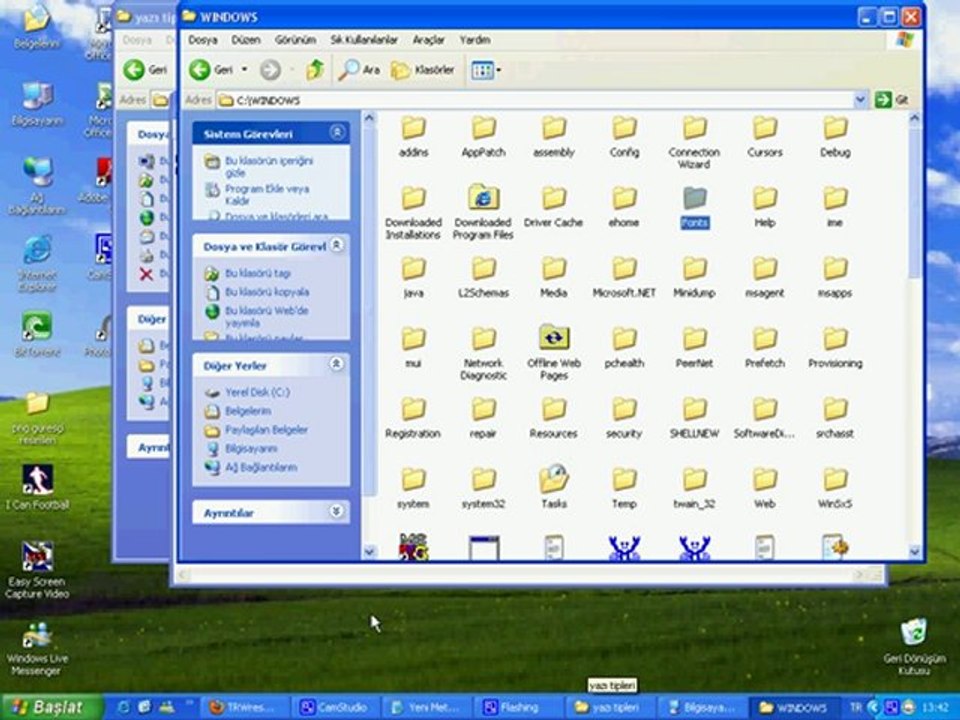Open the Yardım menu
Screen dimensions: 960x720
click(474, 40)
